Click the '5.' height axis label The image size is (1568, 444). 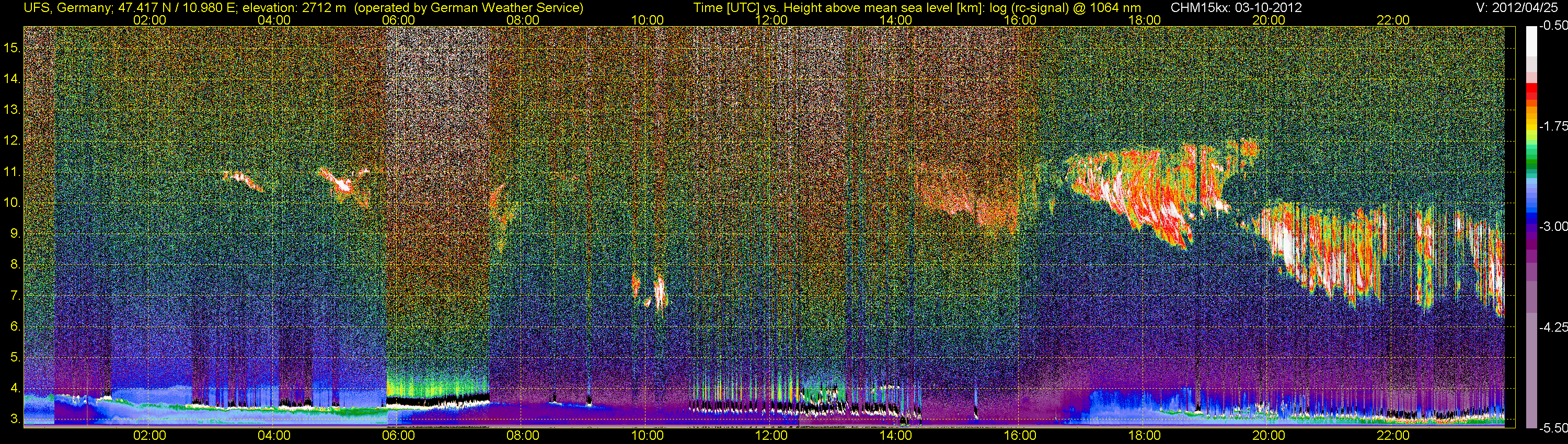[16, 357]
